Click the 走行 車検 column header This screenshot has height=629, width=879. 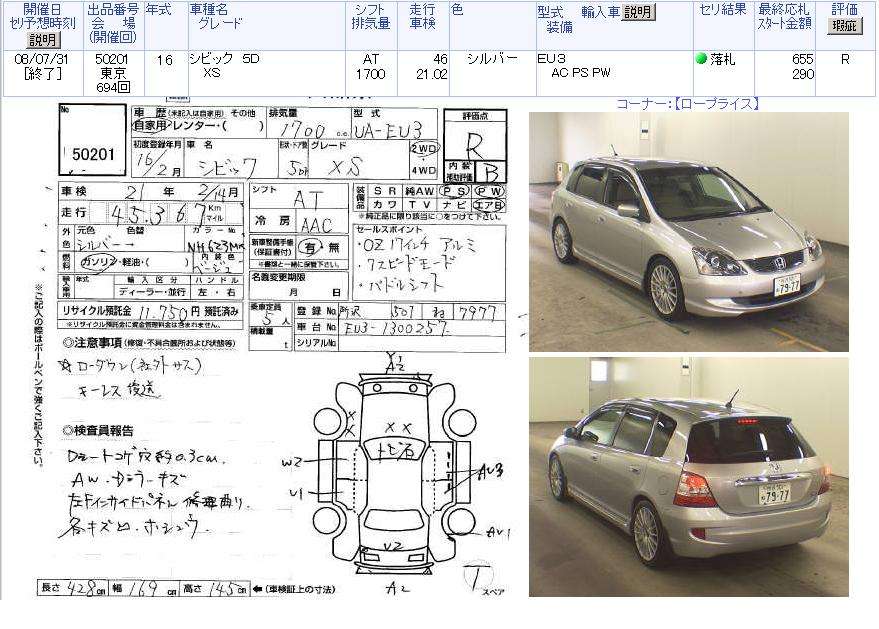tap(422, 16)
